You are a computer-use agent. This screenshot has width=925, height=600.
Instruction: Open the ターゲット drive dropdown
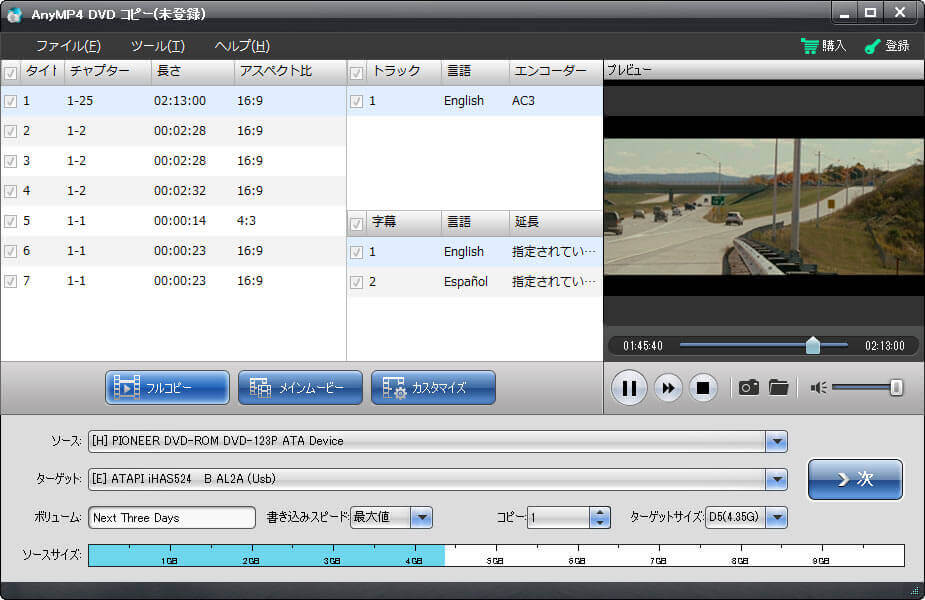(x=776, y=480)
